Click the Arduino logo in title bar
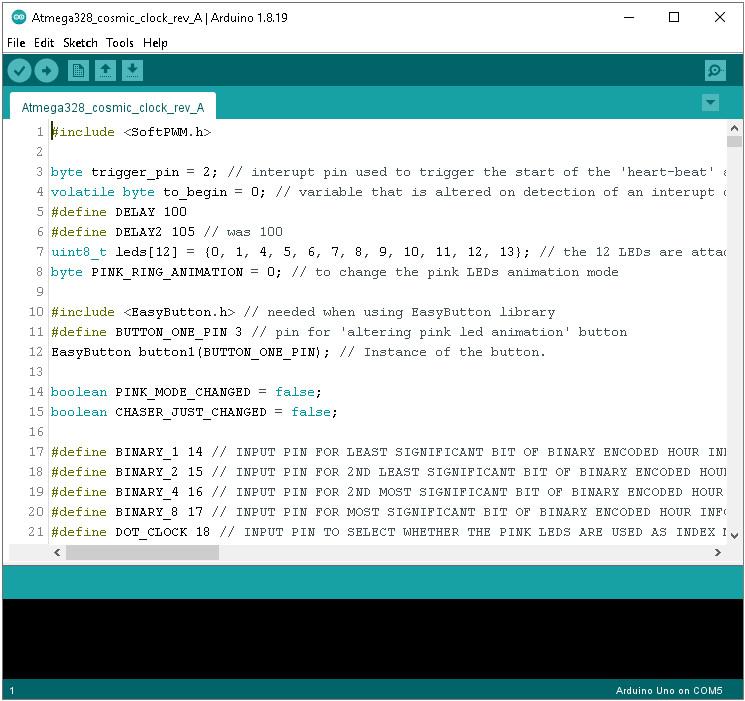 (19, 18)
